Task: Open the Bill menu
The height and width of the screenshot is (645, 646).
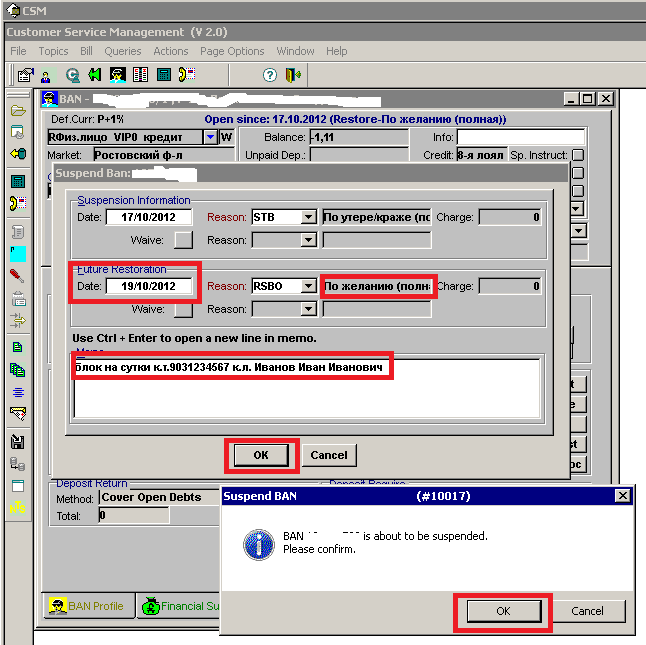Action: (86, 51)
